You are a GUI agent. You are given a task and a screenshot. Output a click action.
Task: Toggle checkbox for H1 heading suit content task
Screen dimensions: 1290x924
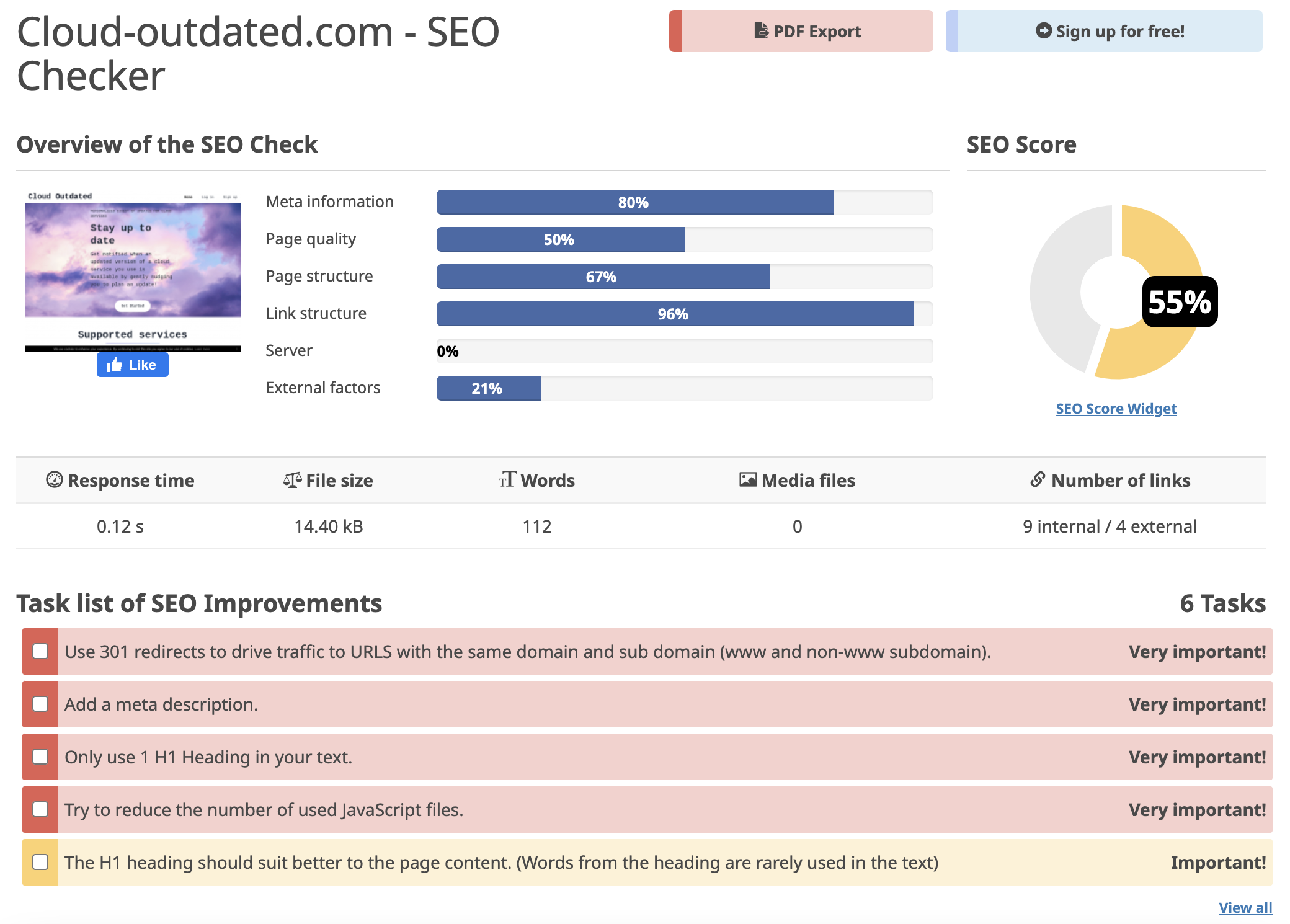[x=40, y=862]
